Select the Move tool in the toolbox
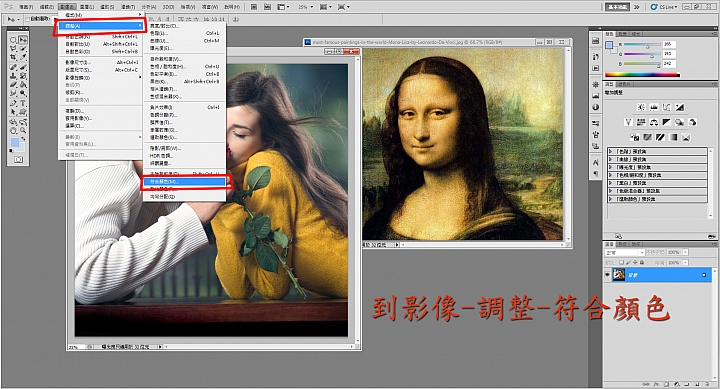This screenshot has width=720, height=389. coord(23,39)
